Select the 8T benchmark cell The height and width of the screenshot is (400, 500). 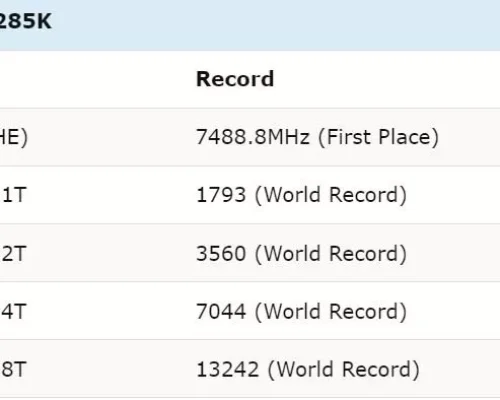pos(13,369)
